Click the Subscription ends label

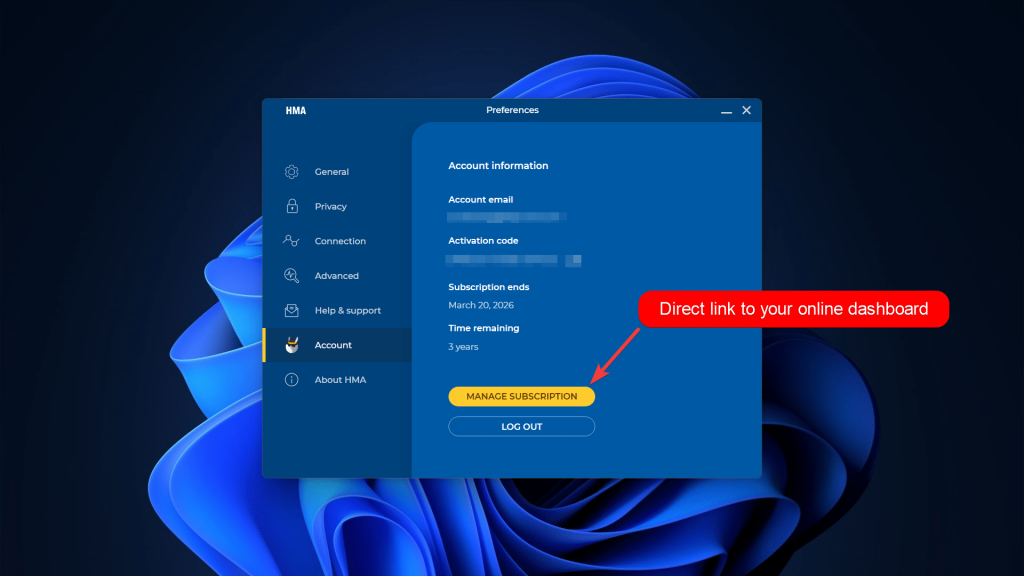488,287
